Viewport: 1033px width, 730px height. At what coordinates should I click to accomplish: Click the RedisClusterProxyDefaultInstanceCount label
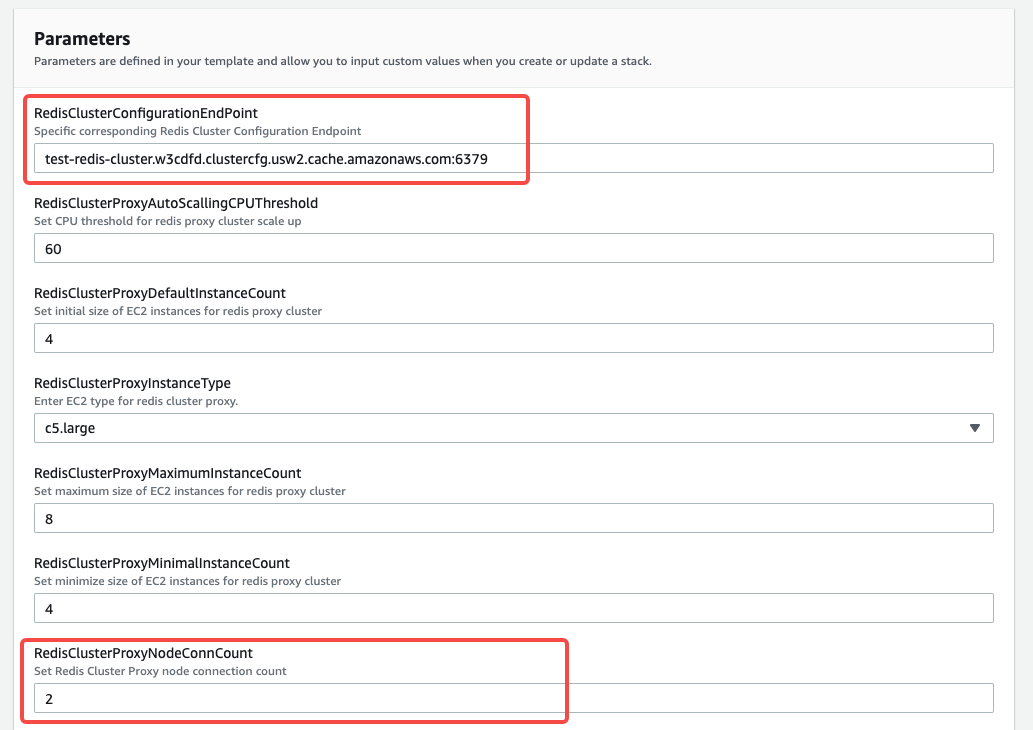[x=160, y=293]
